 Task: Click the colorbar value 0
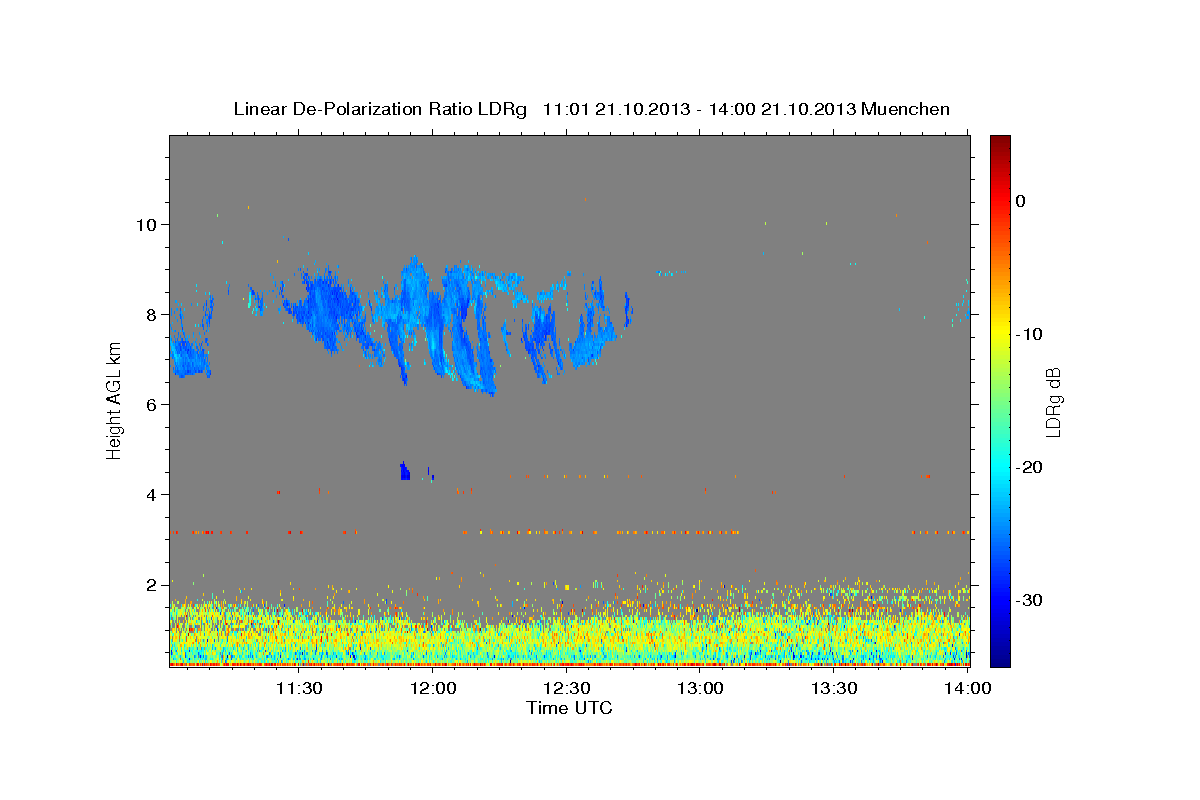click(x=1021, y=201)
